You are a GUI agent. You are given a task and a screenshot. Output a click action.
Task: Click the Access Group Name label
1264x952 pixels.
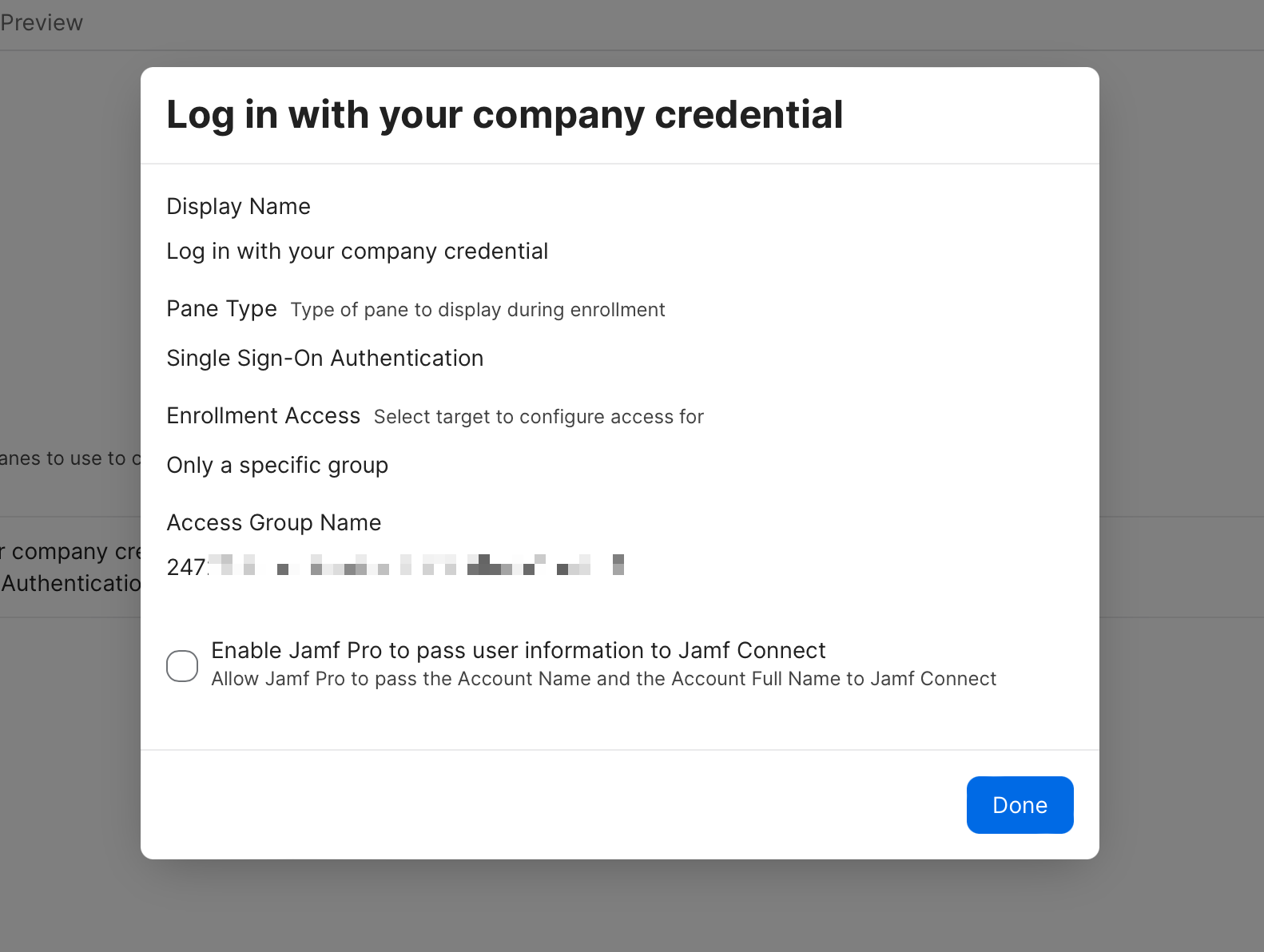pyautogui.click(x=273, y=523)
